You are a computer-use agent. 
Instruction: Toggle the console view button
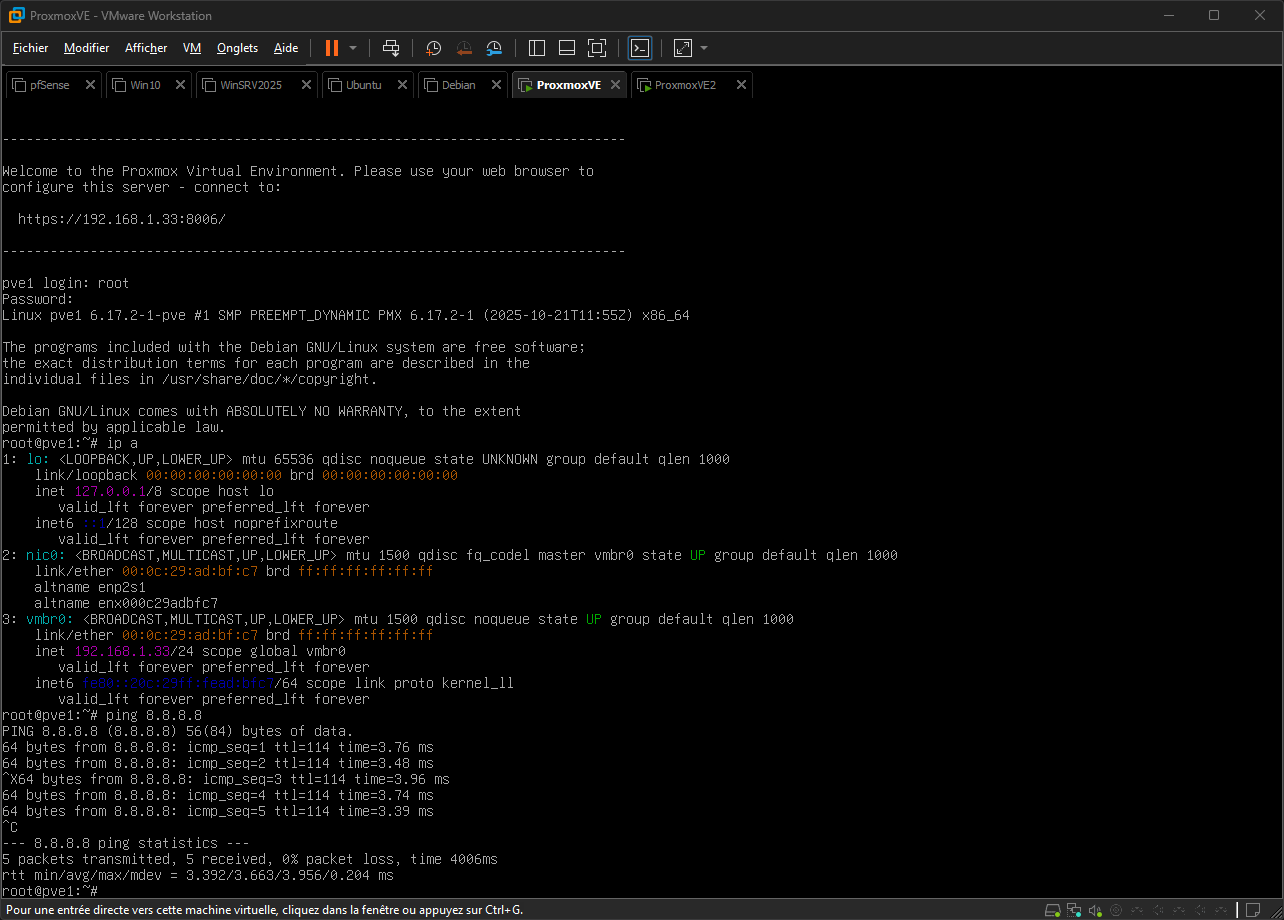click(x=640, y=48)
